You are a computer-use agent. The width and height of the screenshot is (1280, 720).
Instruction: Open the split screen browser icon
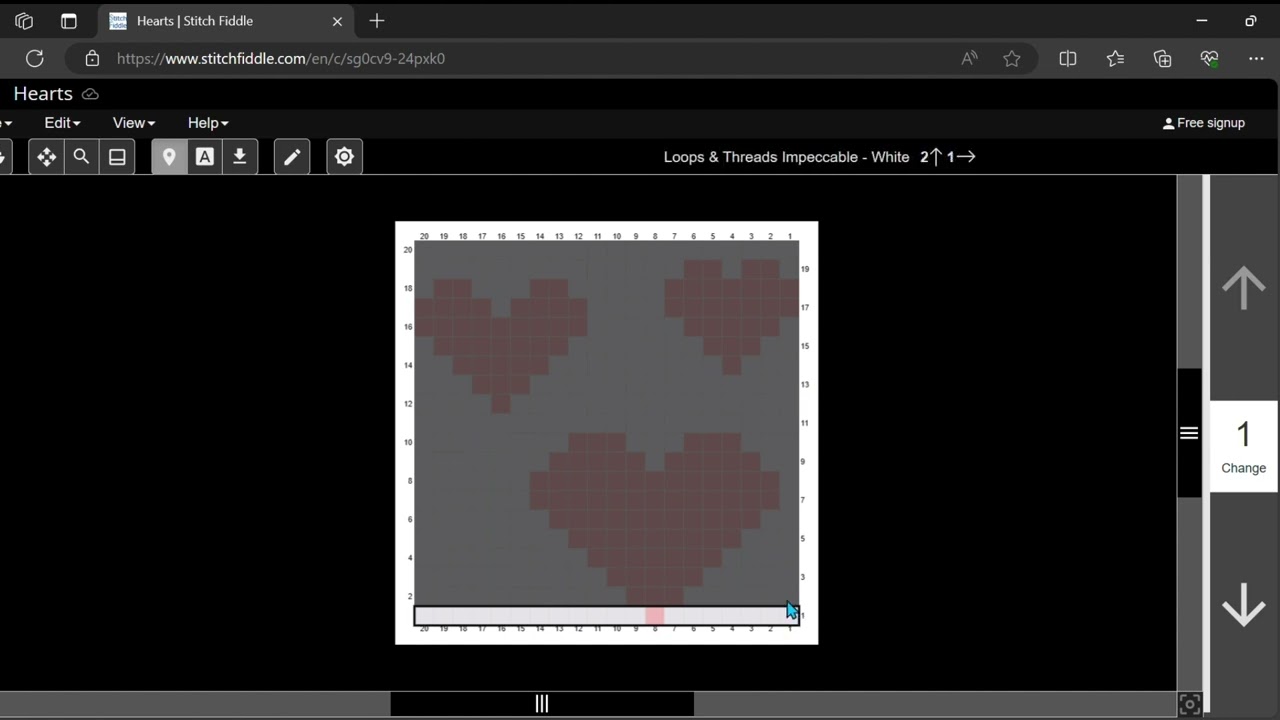click(x=1068, y=58)
